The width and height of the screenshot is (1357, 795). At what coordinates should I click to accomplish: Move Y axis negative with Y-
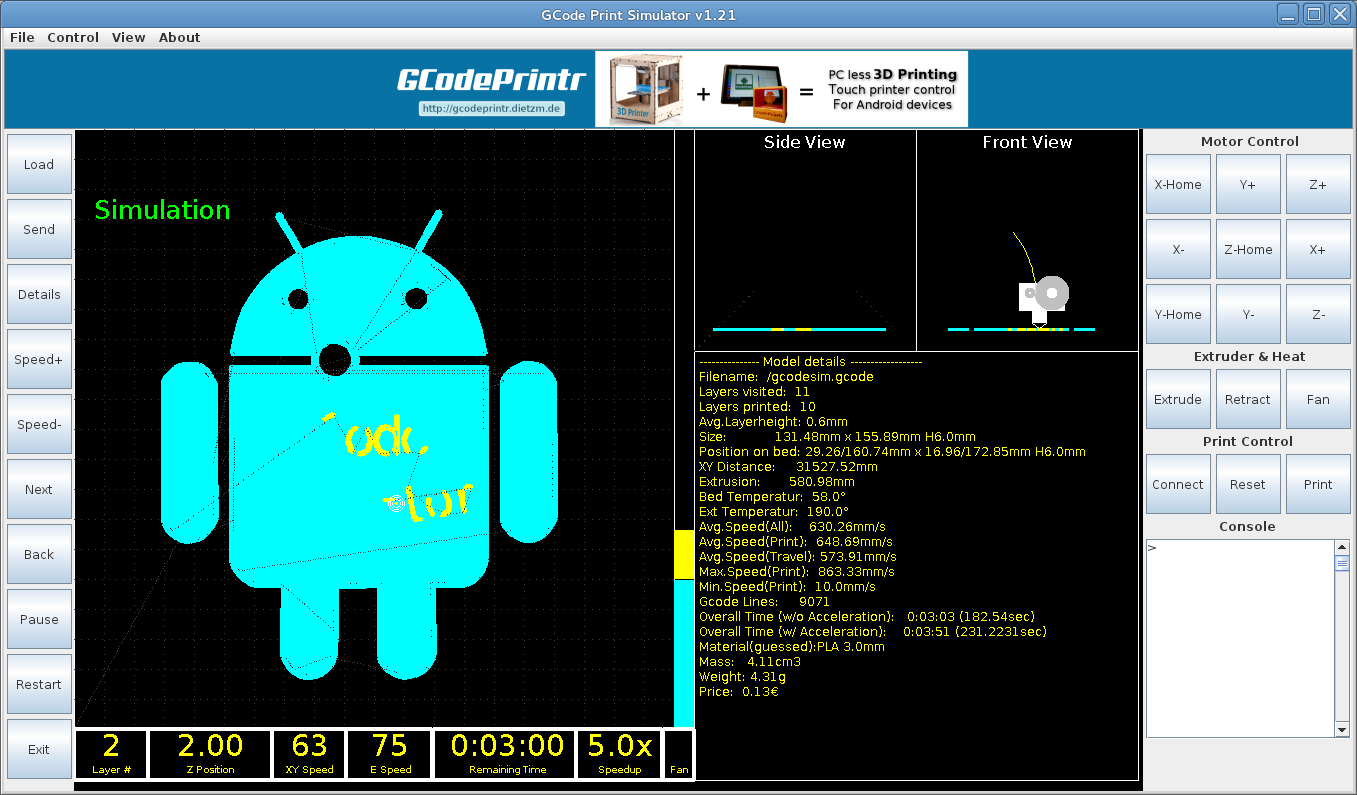[1248, 314]
